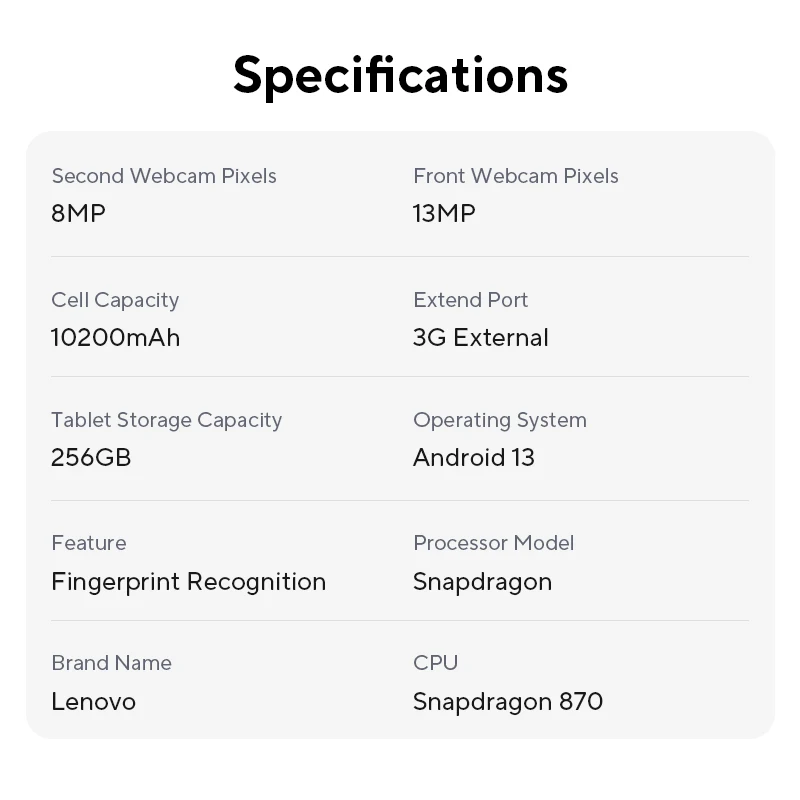
Task: Click the Specifications heading
Action: pyautogui.click(x=401, y=76)
